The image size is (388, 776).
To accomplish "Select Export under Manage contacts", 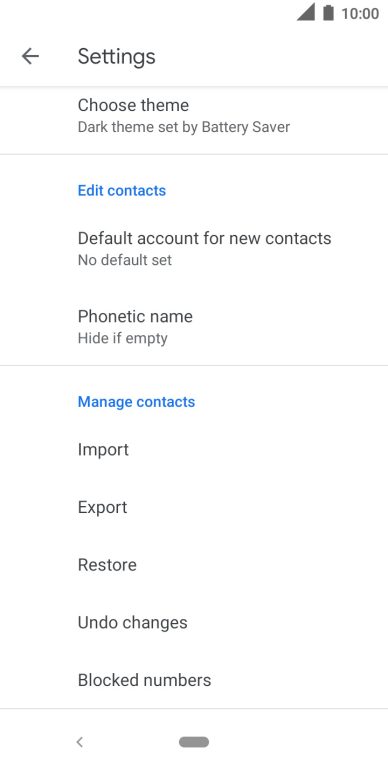I will [194, 507].
